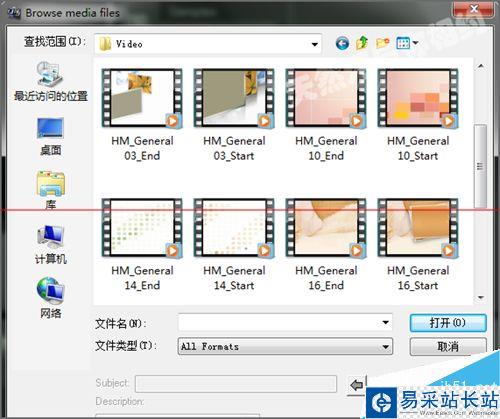The image size is (500, 419).
Task: Select Network (网络) in sidebar
Action: pos(51,298)
